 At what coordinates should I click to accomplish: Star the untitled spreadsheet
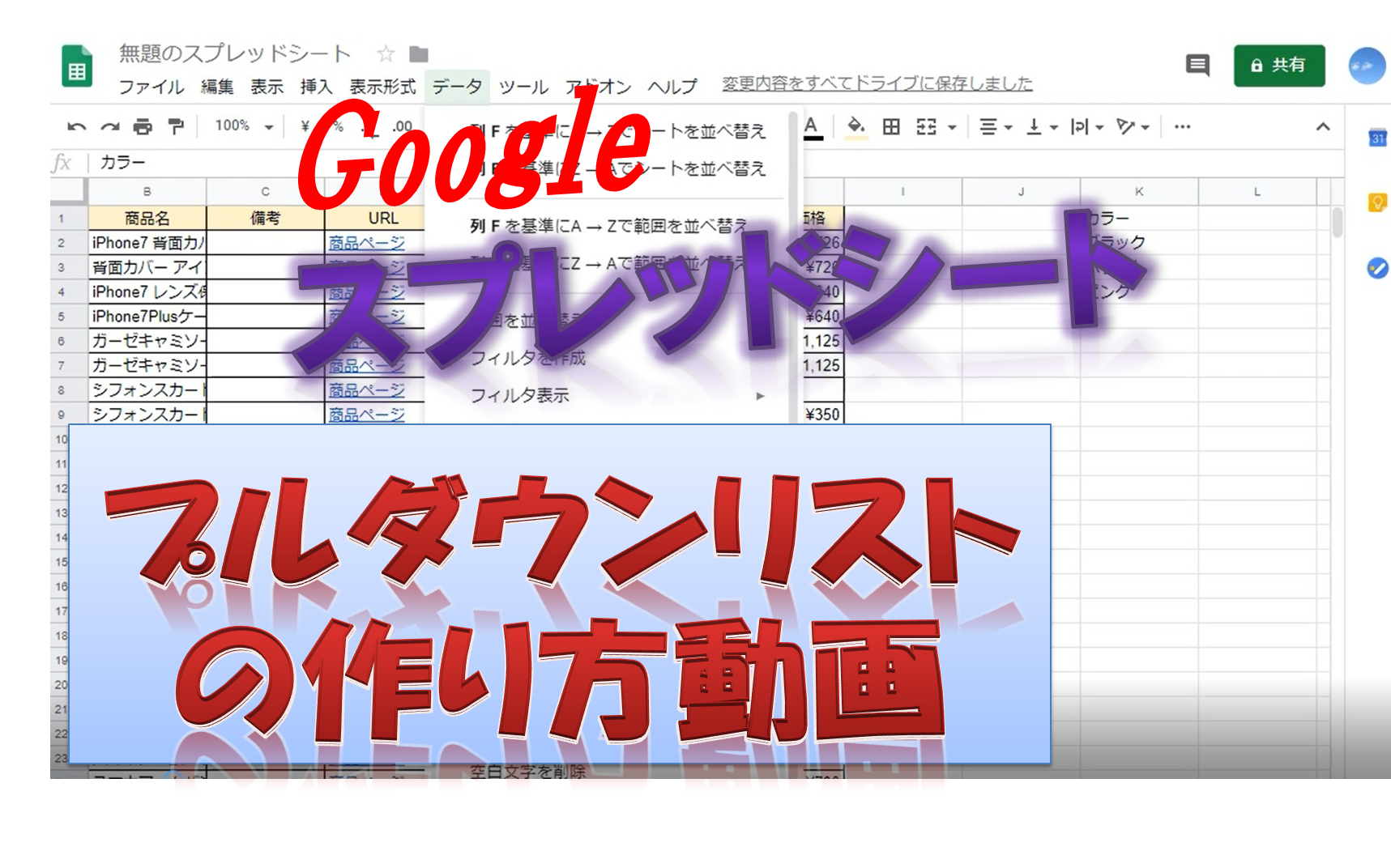tap(386, 54)
